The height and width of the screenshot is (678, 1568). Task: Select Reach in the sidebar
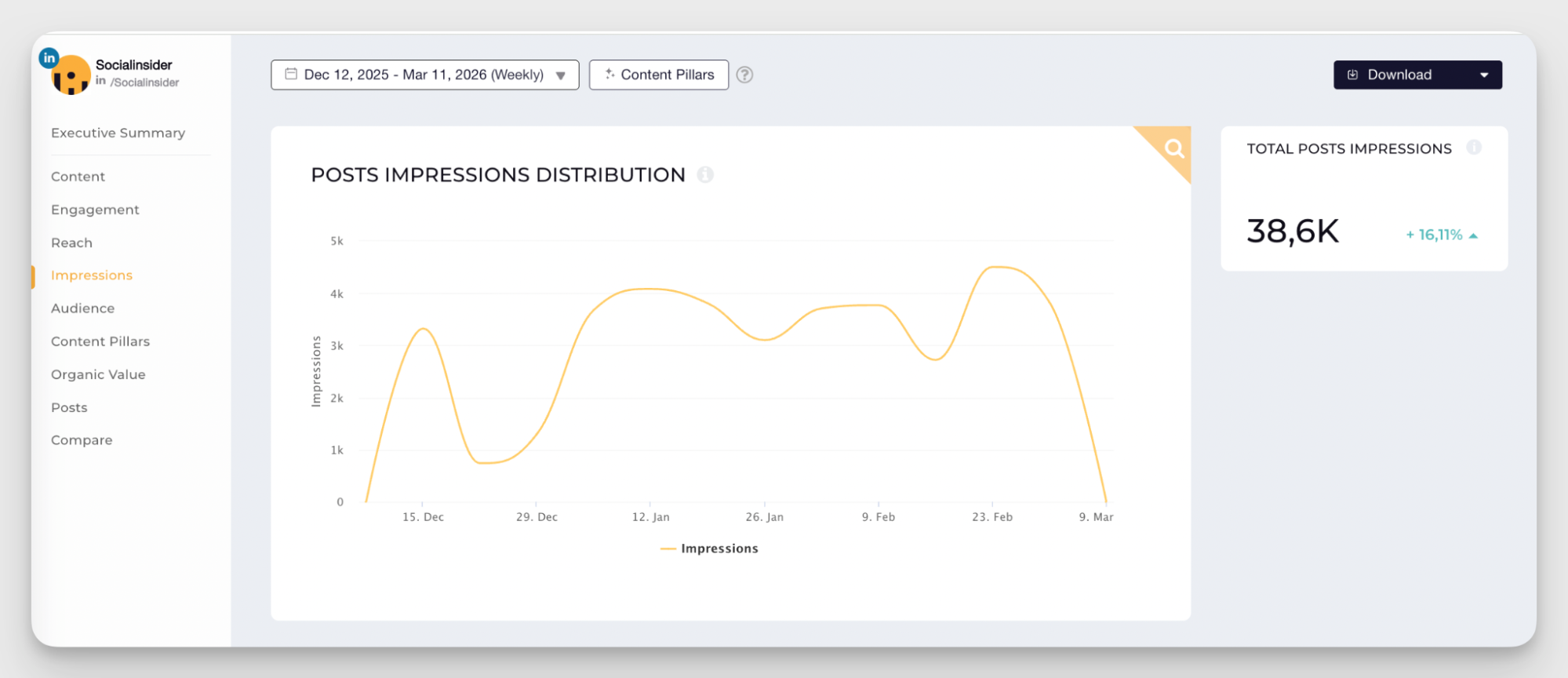coord(71,242)
